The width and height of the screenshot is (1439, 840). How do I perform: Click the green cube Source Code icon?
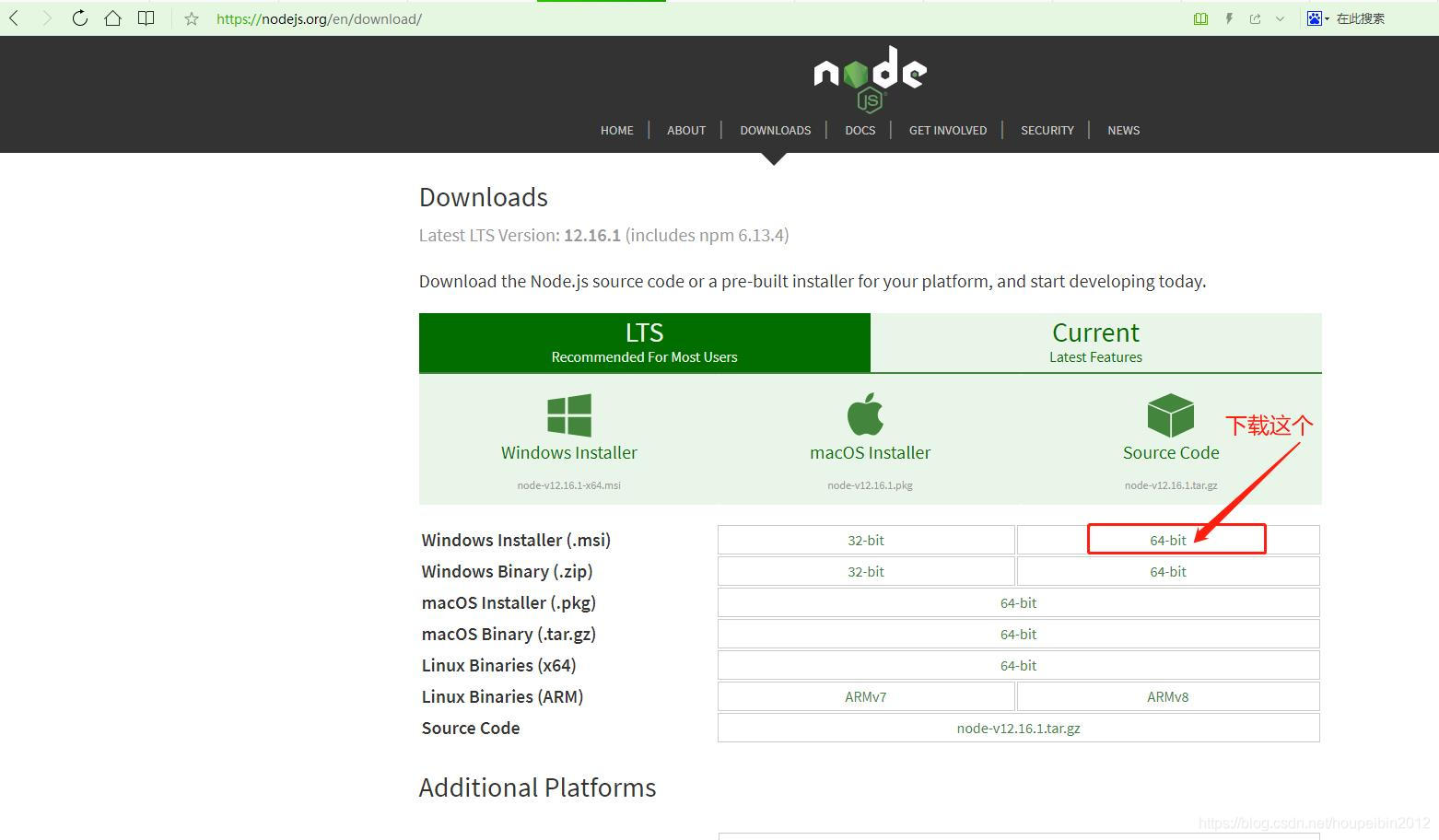(1171, 415)
